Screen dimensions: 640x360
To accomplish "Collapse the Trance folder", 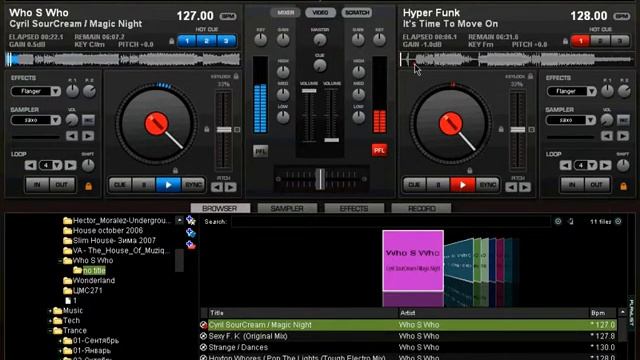I will (50, 331).
